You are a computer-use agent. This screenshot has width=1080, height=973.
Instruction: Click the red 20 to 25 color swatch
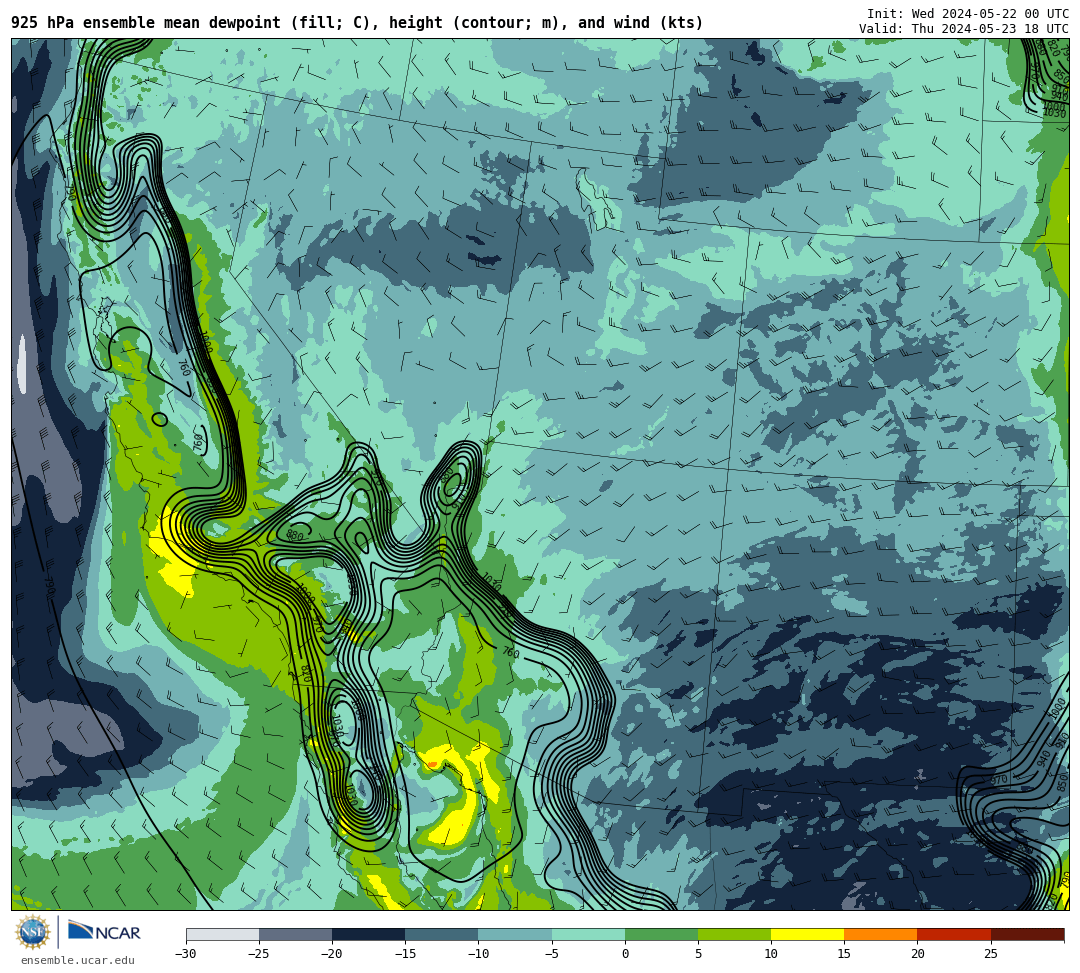[954, 934]
